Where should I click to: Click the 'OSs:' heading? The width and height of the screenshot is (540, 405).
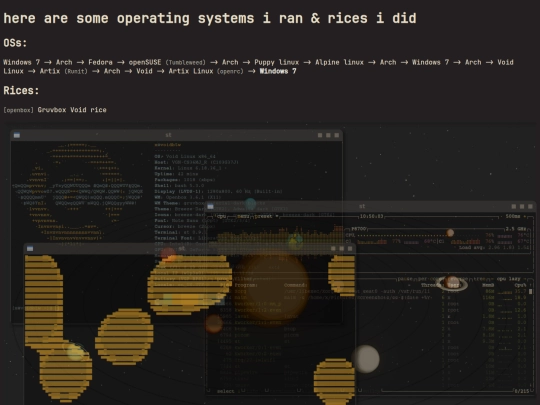(15, 43)
